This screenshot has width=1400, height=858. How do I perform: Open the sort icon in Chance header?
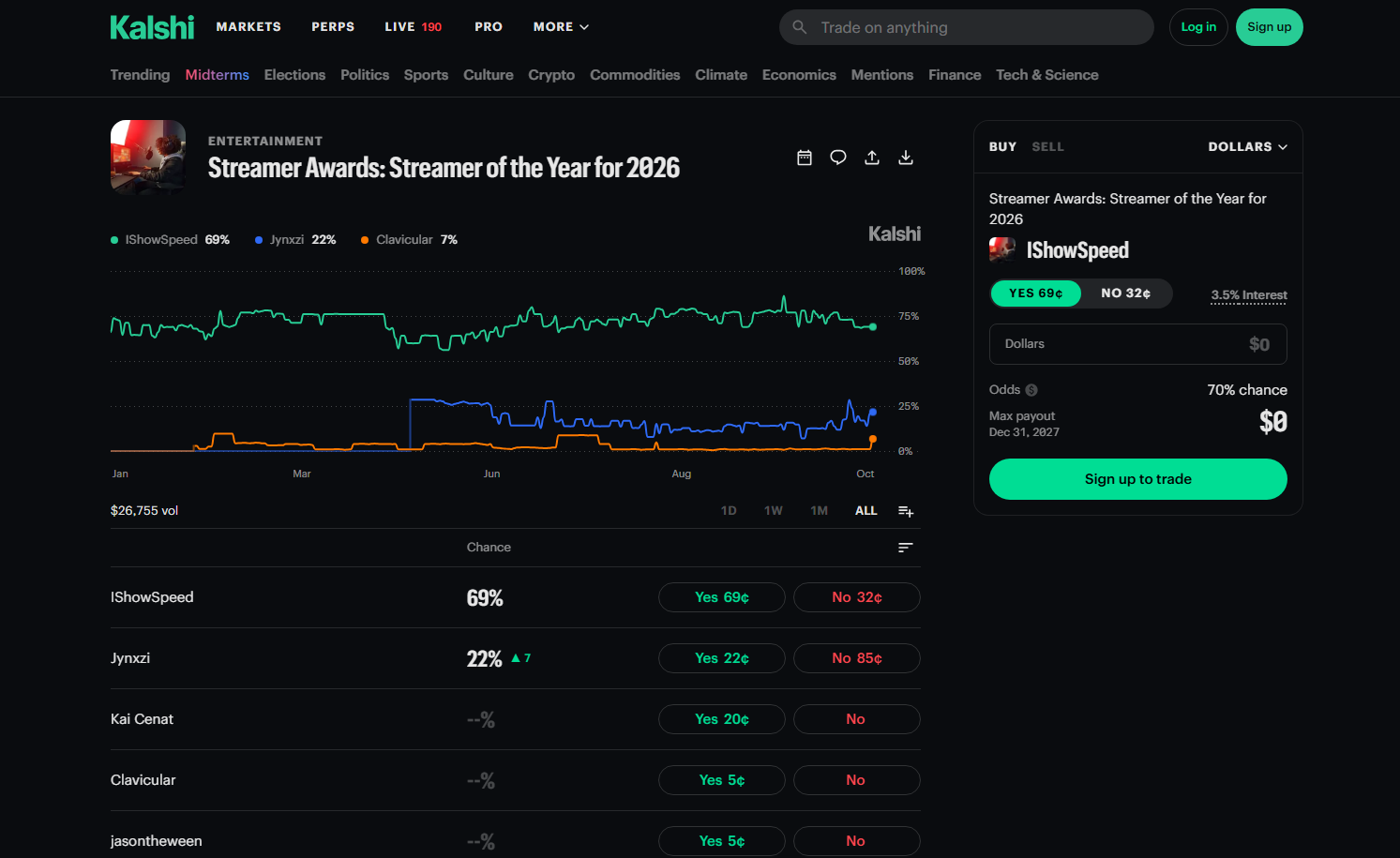pos(906,548)
